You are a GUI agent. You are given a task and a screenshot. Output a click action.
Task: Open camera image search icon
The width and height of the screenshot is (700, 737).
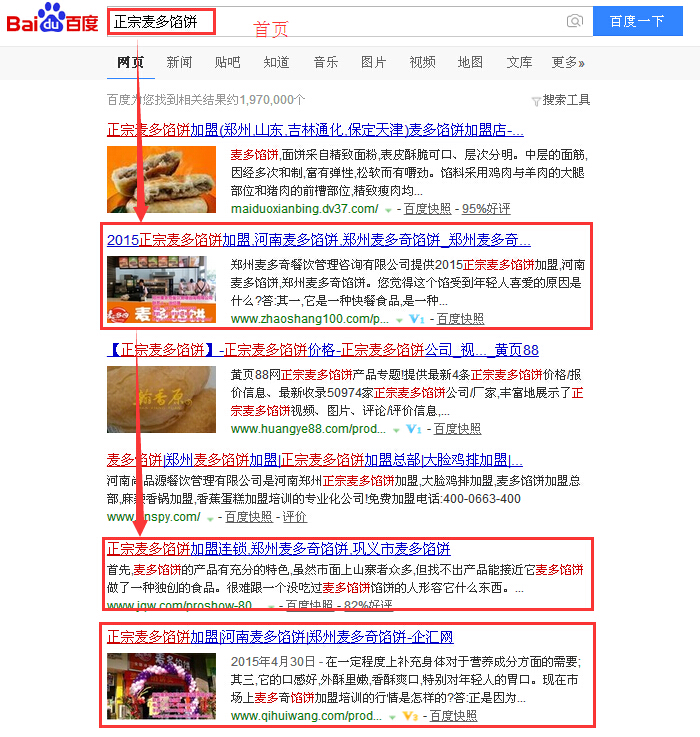(x=574, y=21)
